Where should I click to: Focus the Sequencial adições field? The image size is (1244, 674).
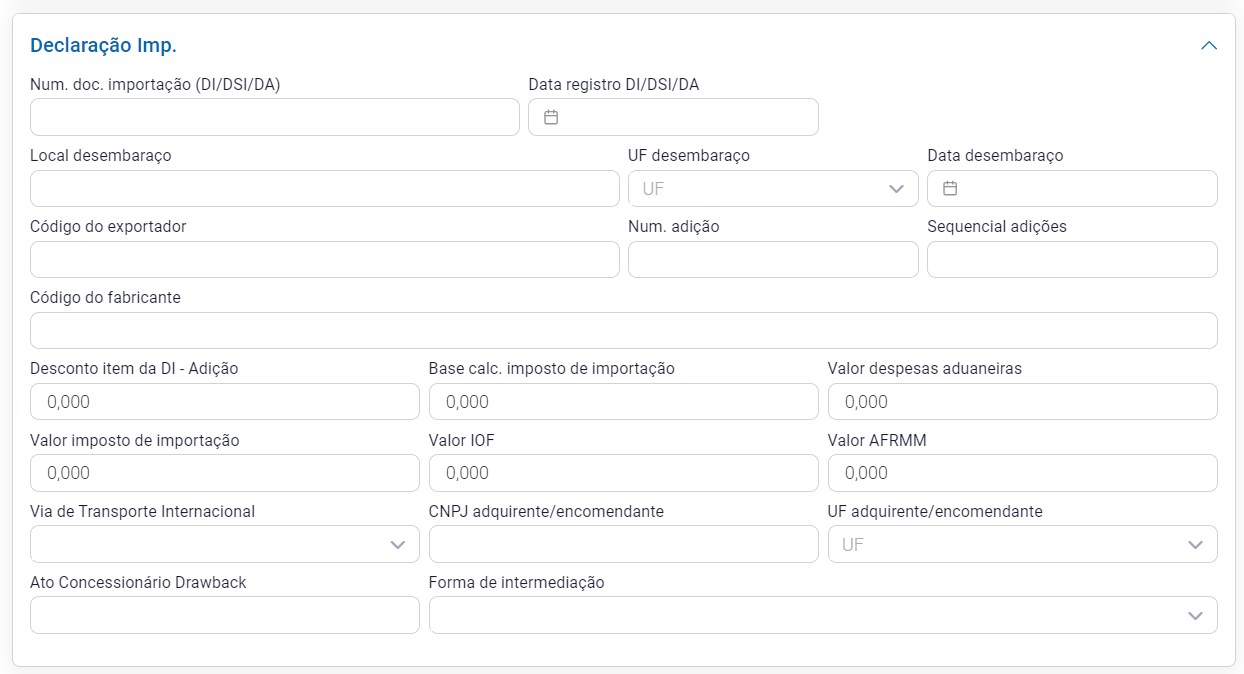(x=1071, y=259)
